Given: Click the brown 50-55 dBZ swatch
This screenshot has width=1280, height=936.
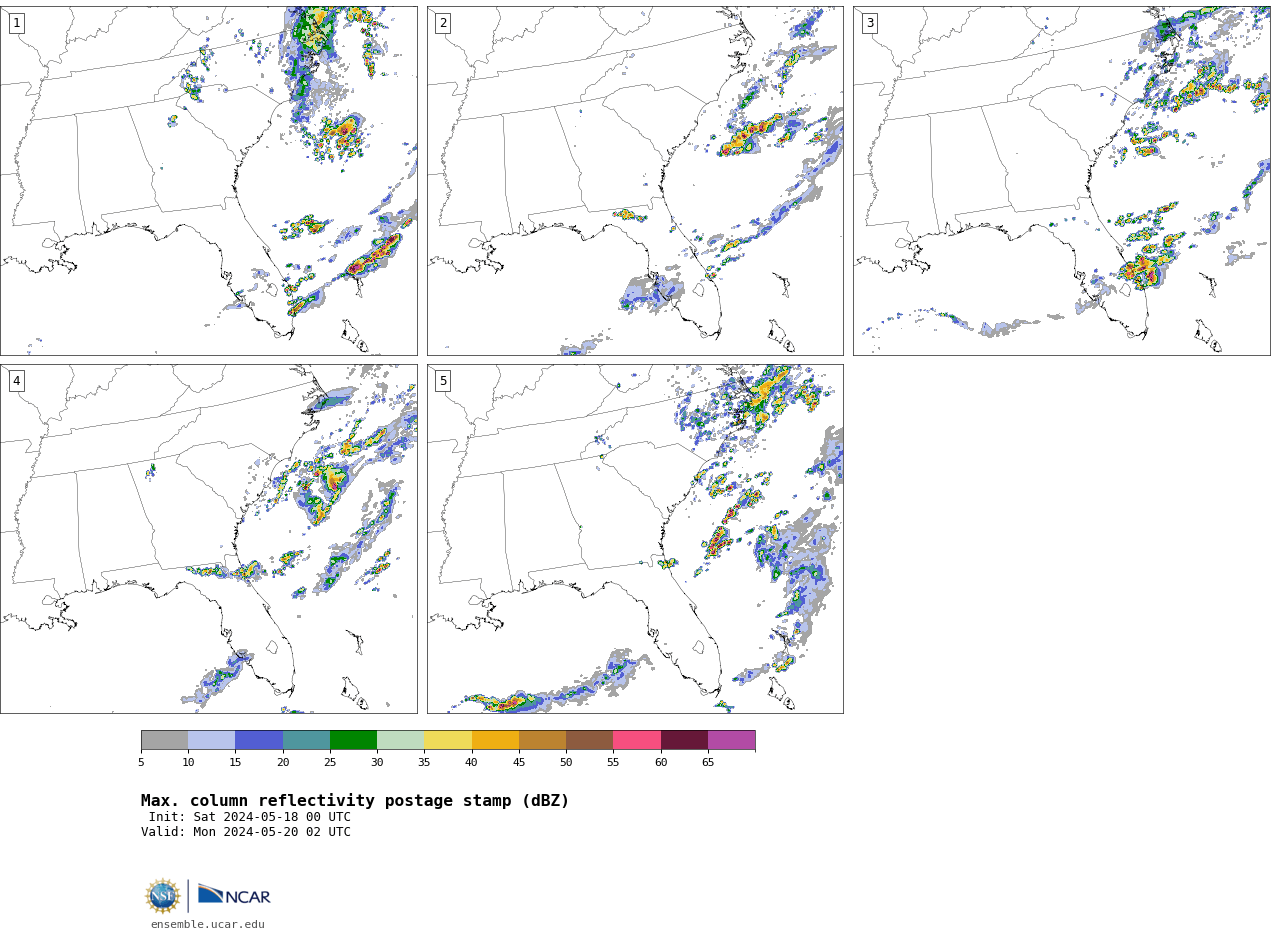Looking at the screenshot, I should 589,740.
